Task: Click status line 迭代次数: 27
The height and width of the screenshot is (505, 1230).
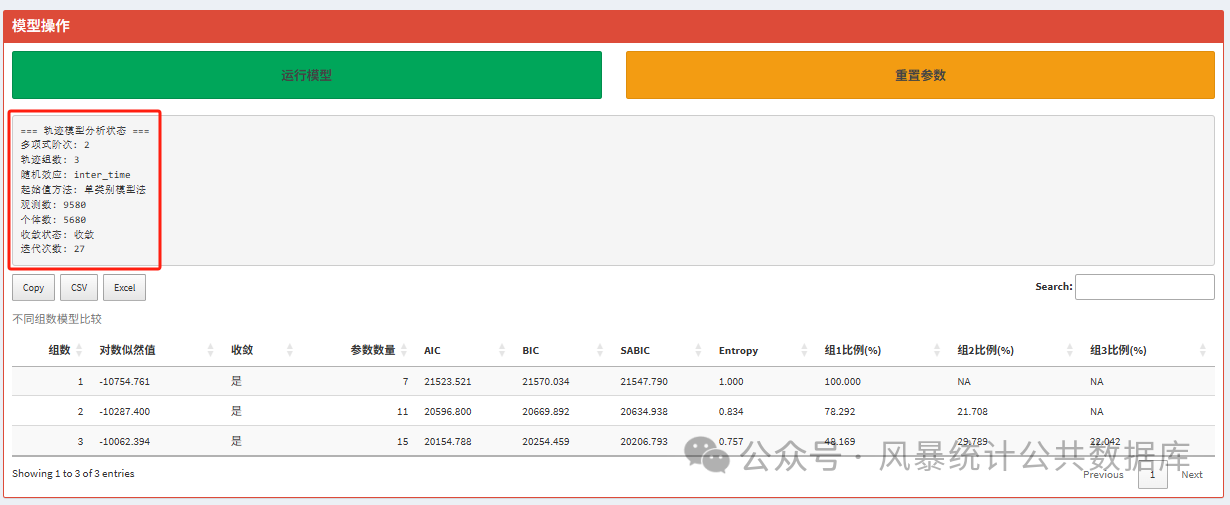Action: (53, 249)
